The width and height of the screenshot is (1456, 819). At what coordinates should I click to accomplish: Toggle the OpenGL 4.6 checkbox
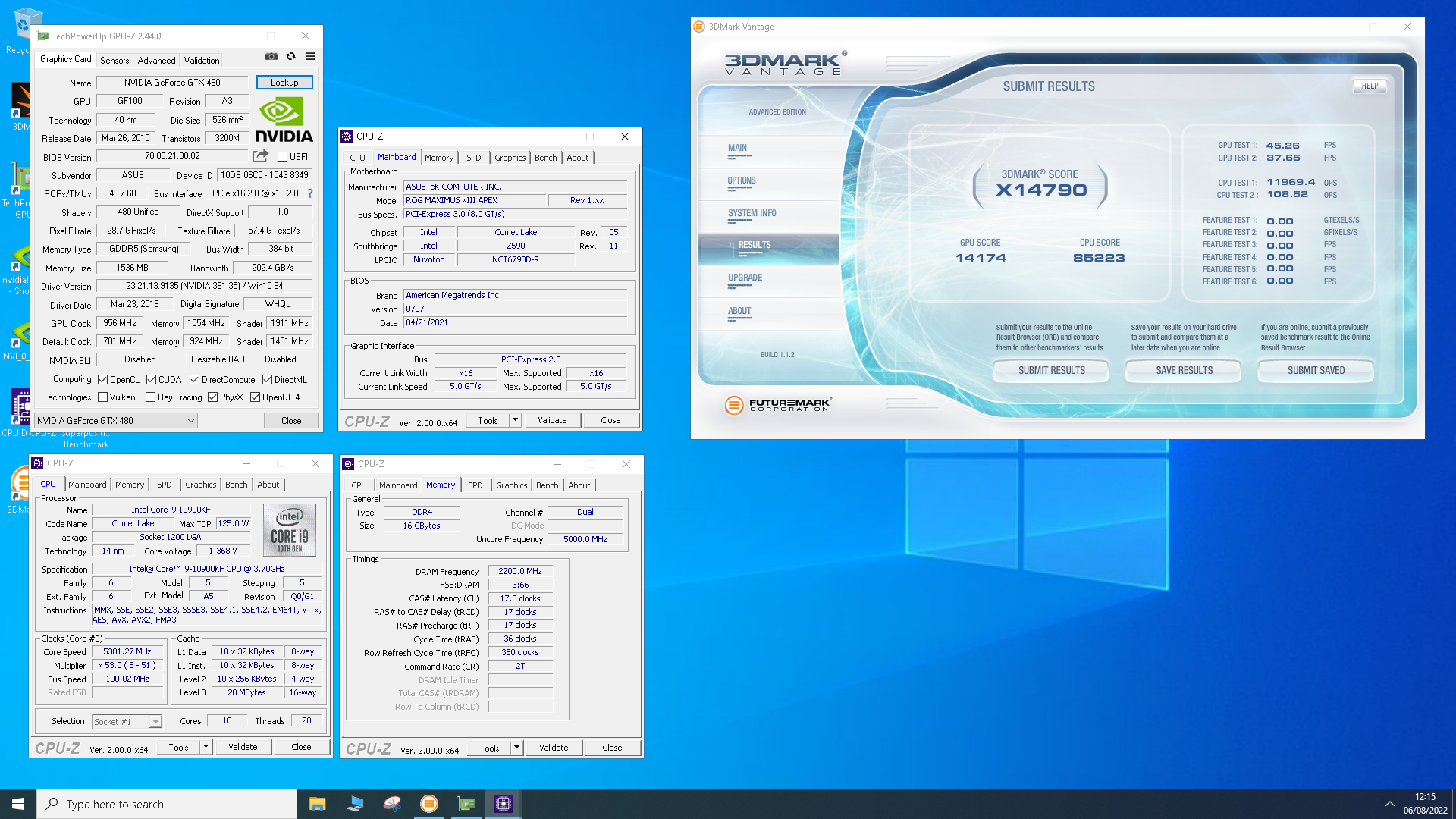255,397
